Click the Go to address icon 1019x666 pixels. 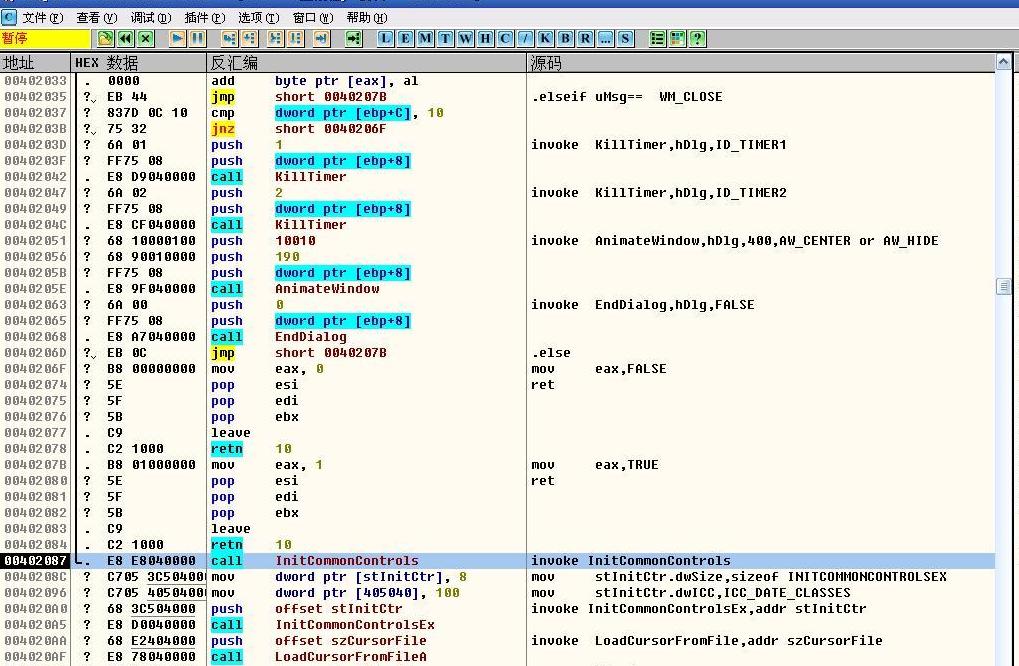[x=353, y=38]
